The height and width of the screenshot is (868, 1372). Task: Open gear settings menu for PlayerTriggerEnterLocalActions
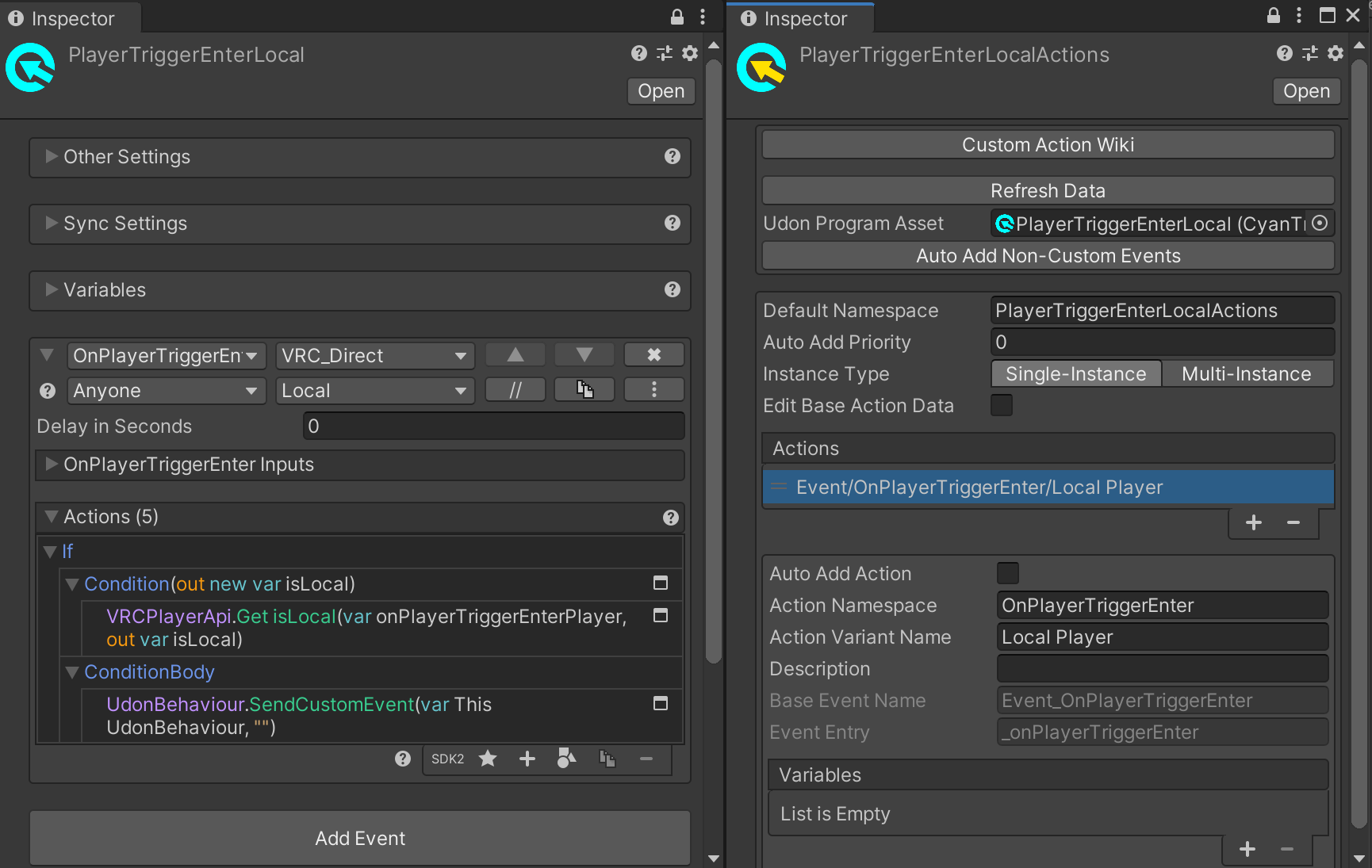click(x=1336, y=53)
